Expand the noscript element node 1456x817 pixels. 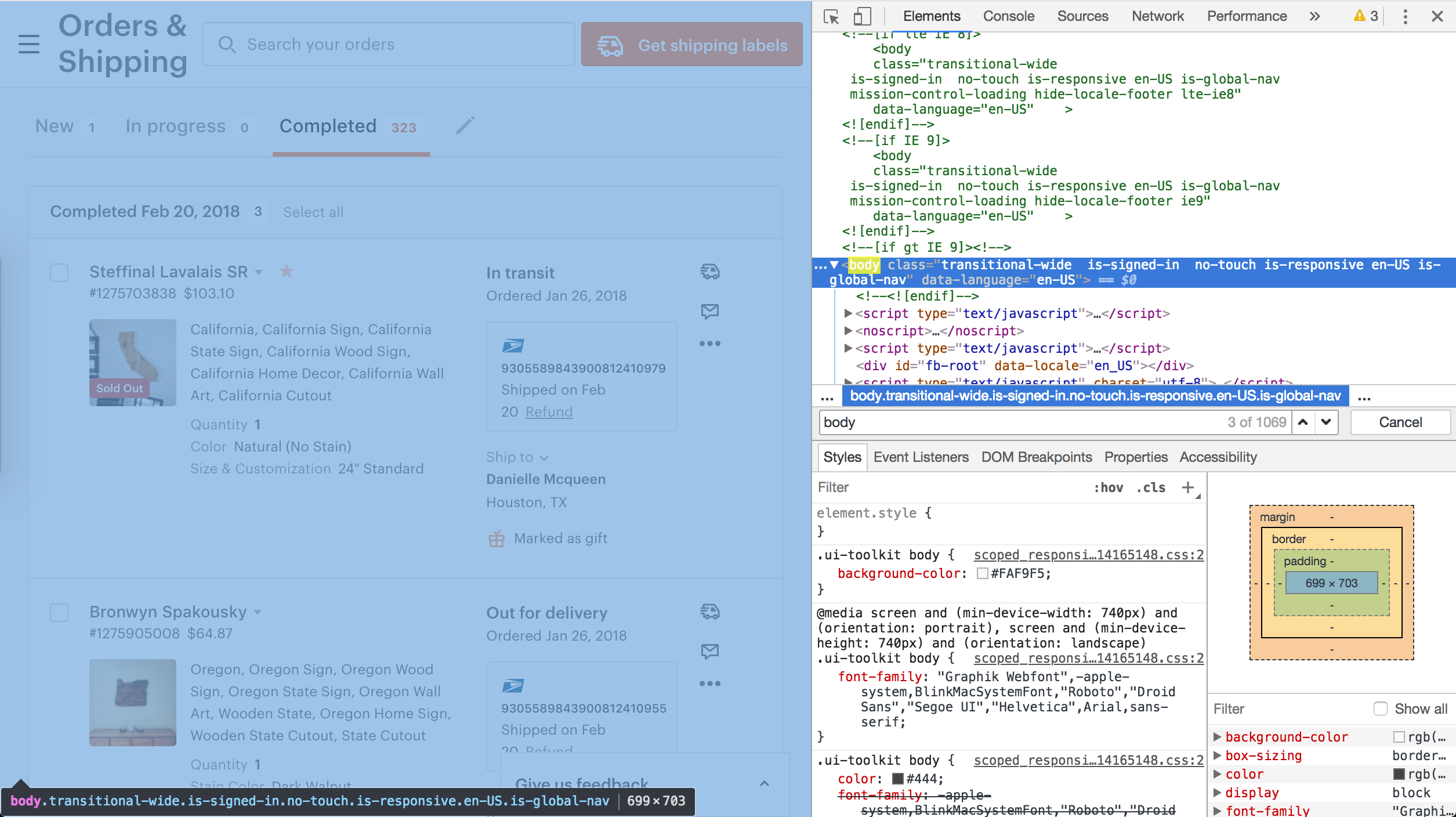click(848, 331)
